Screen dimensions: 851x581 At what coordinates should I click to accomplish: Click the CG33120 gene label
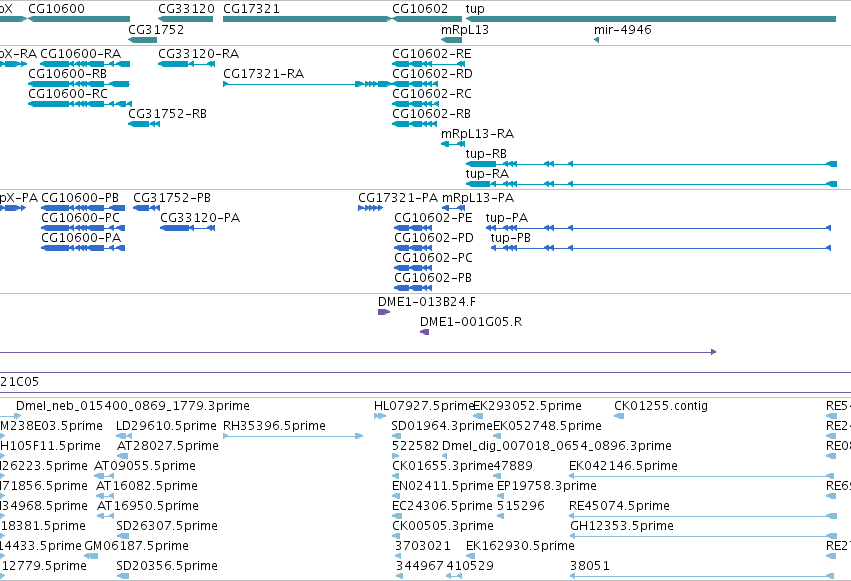coord(186,9)
